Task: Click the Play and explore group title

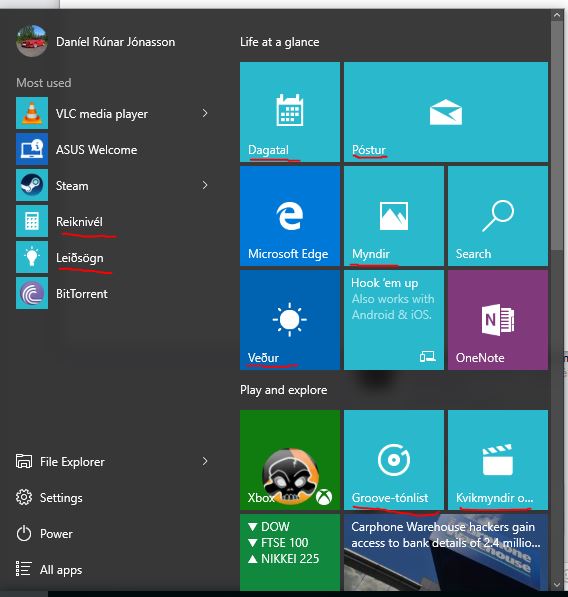Action: pos(284,390)
